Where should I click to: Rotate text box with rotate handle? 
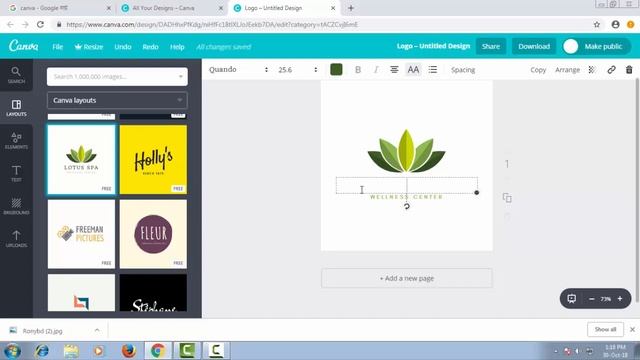tap(407, 207)
